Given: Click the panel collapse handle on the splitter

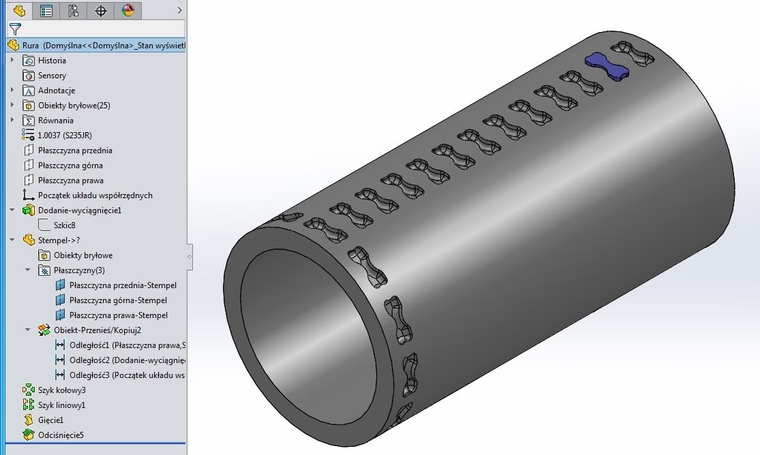Looking at the screenshot, I should click(190, 257).
